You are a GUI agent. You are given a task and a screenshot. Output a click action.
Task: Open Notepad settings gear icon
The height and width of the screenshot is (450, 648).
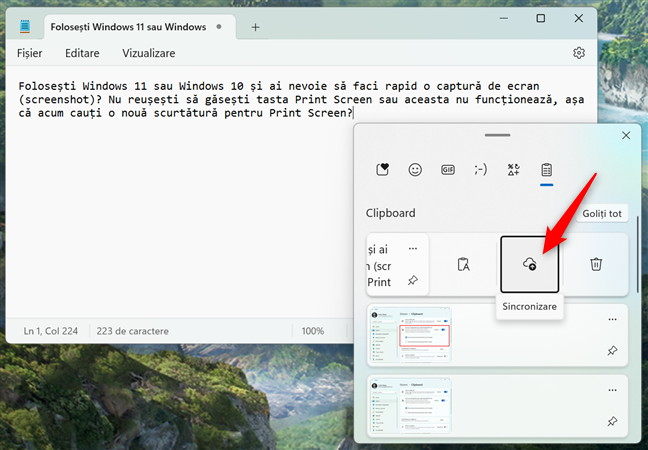pyautogui.click(x=579, y=53)
